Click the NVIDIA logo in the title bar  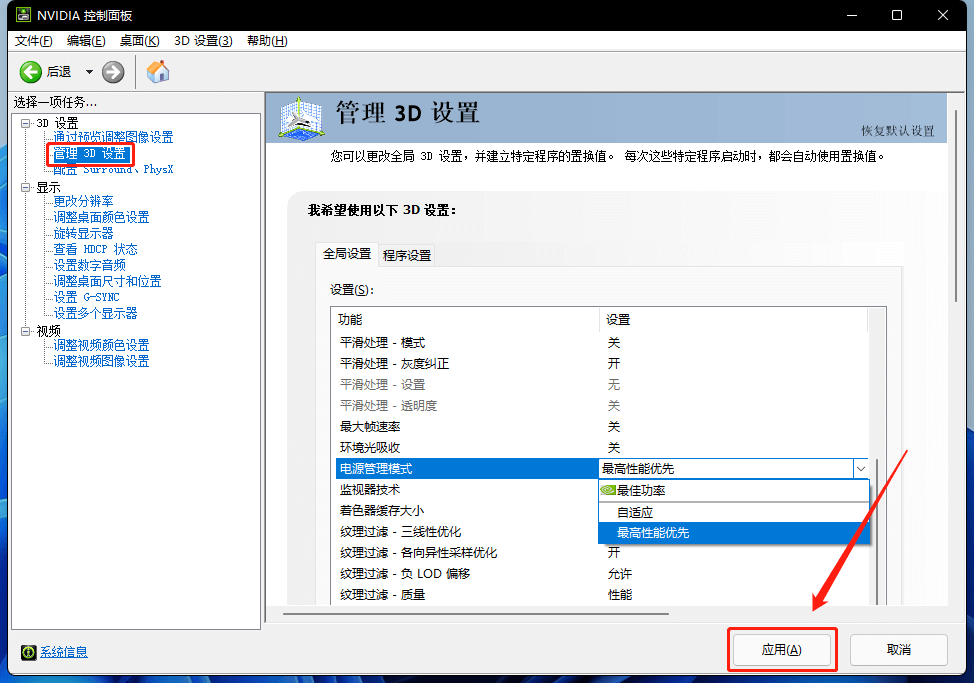(x=22, y=15)
